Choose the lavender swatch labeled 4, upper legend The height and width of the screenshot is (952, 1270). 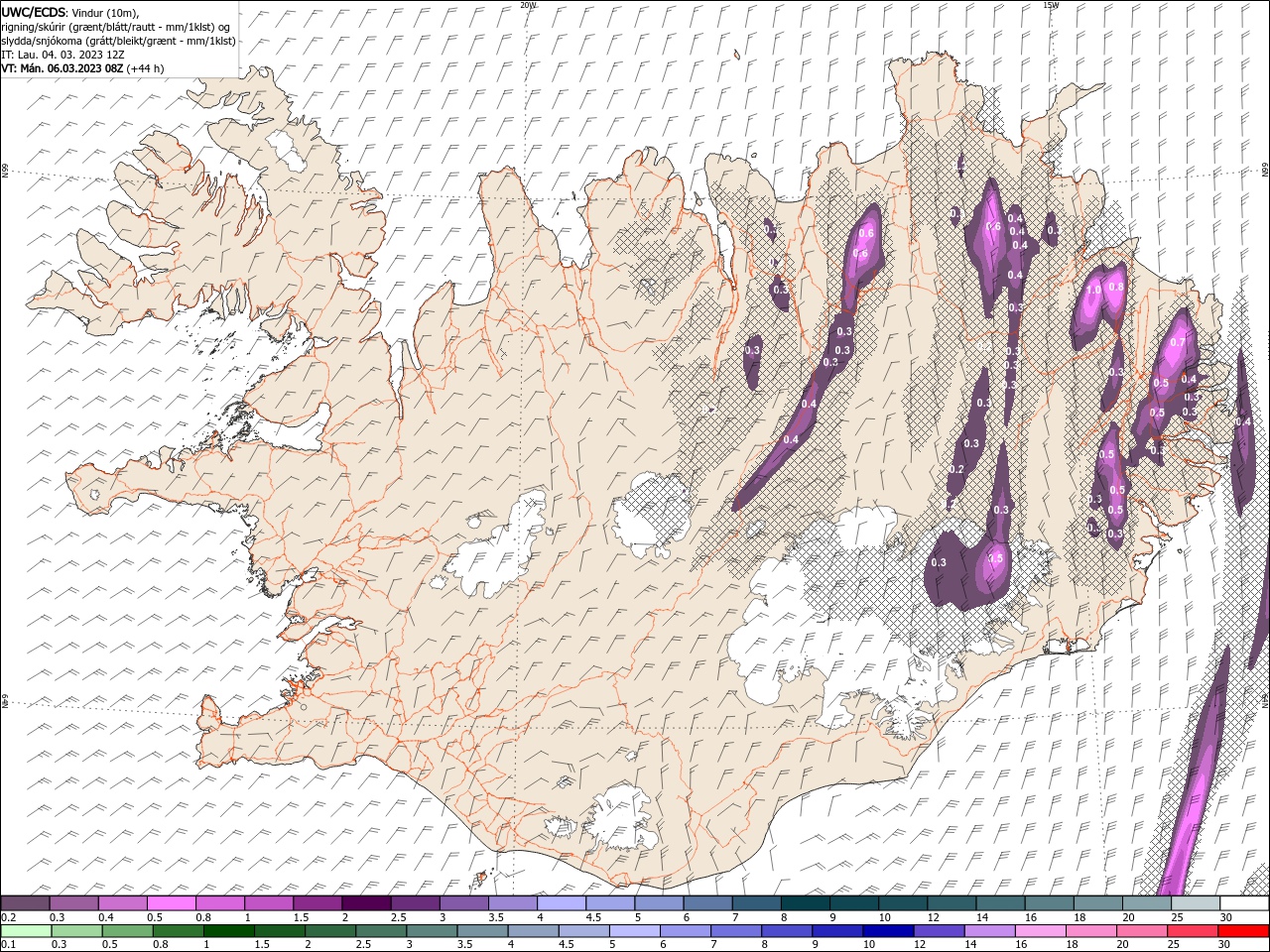point(561,903)
